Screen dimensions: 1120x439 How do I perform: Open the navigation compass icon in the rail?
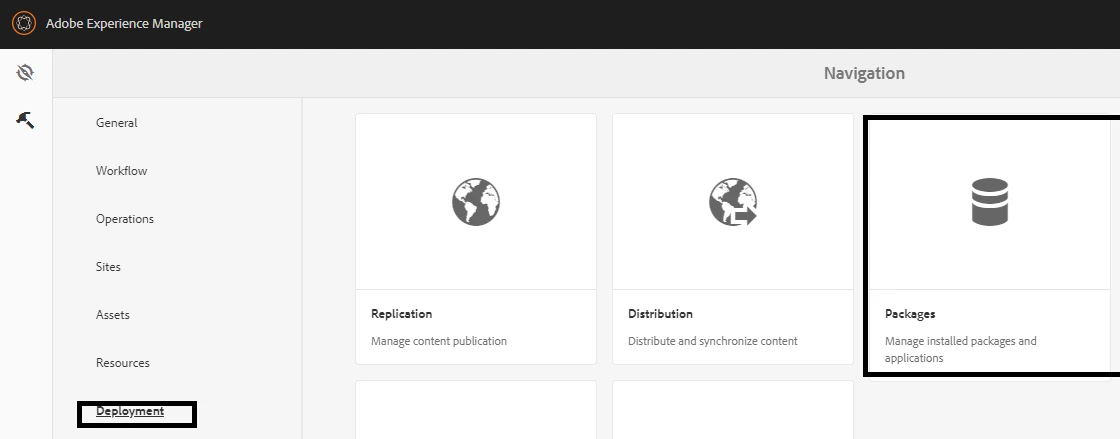pyautogui.click(x=25, y=72)
